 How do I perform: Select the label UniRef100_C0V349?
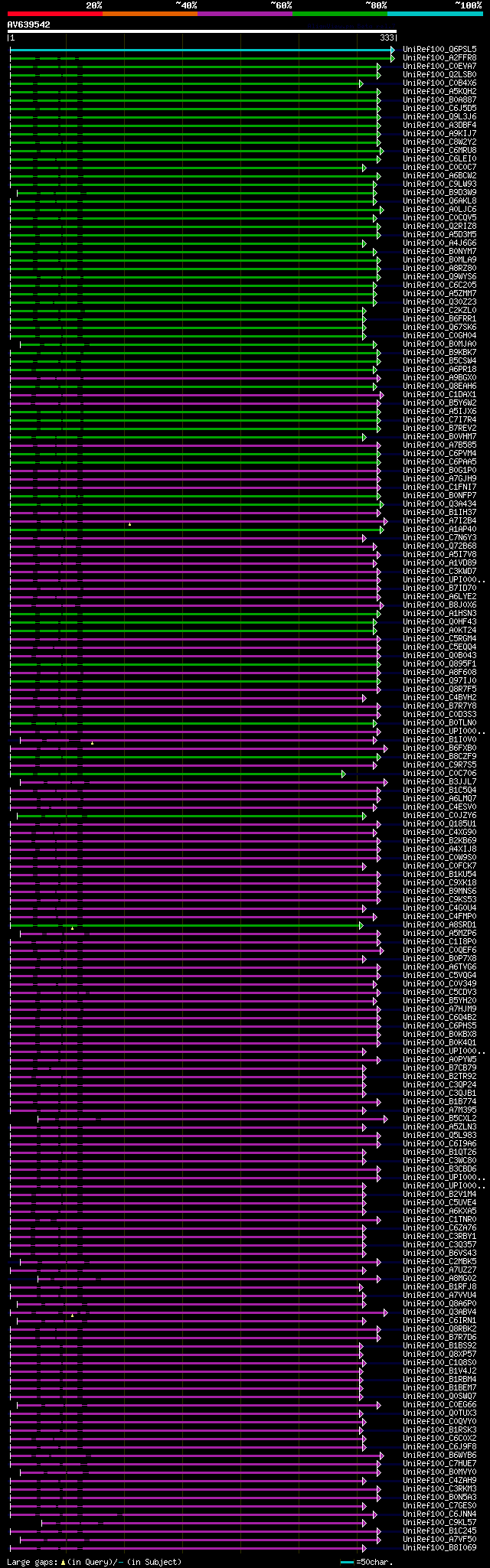(439, 984)
